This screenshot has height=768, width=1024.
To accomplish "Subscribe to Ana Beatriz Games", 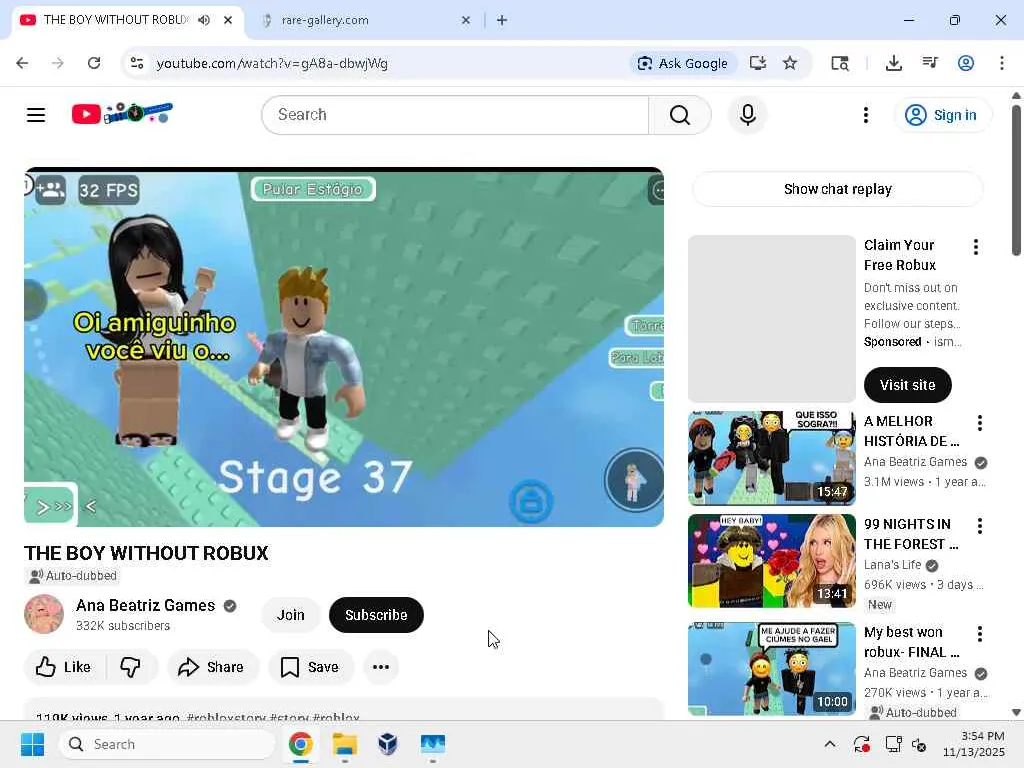I will click(x=376, y=615).
